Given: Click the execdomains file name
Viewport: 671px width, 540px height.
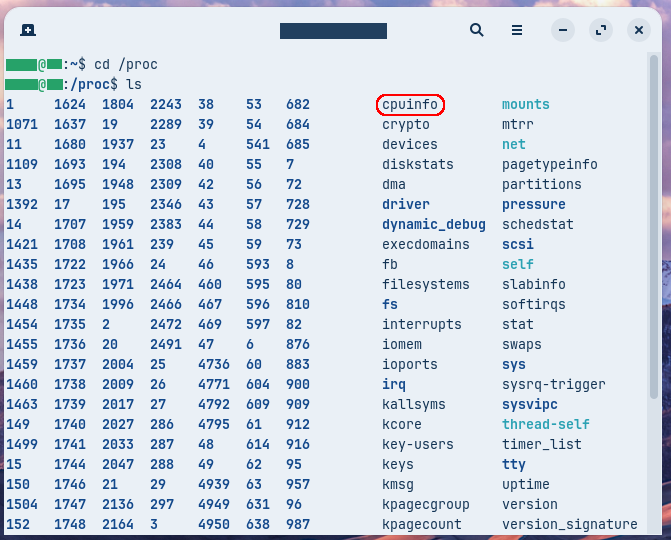Looking at the screenshot, I should tap(425, 244).
